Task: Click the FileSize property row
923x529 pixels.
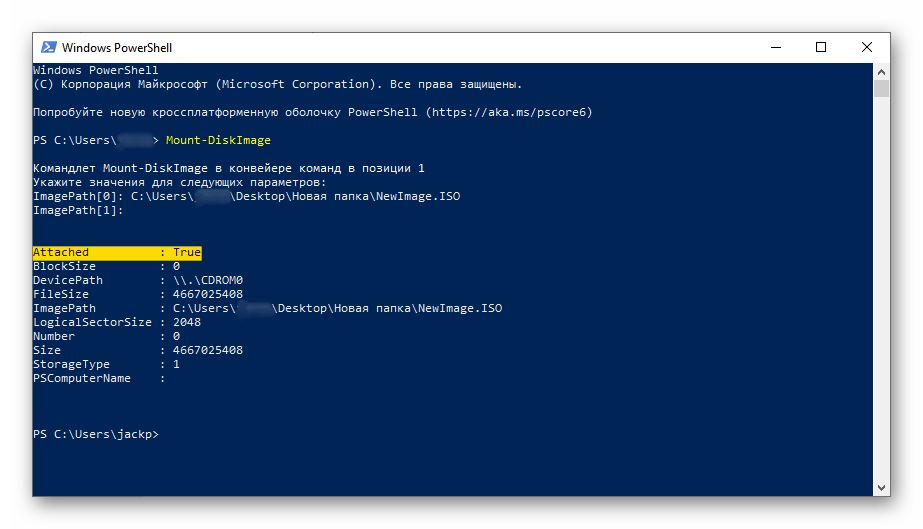Action: pos(137,295)
